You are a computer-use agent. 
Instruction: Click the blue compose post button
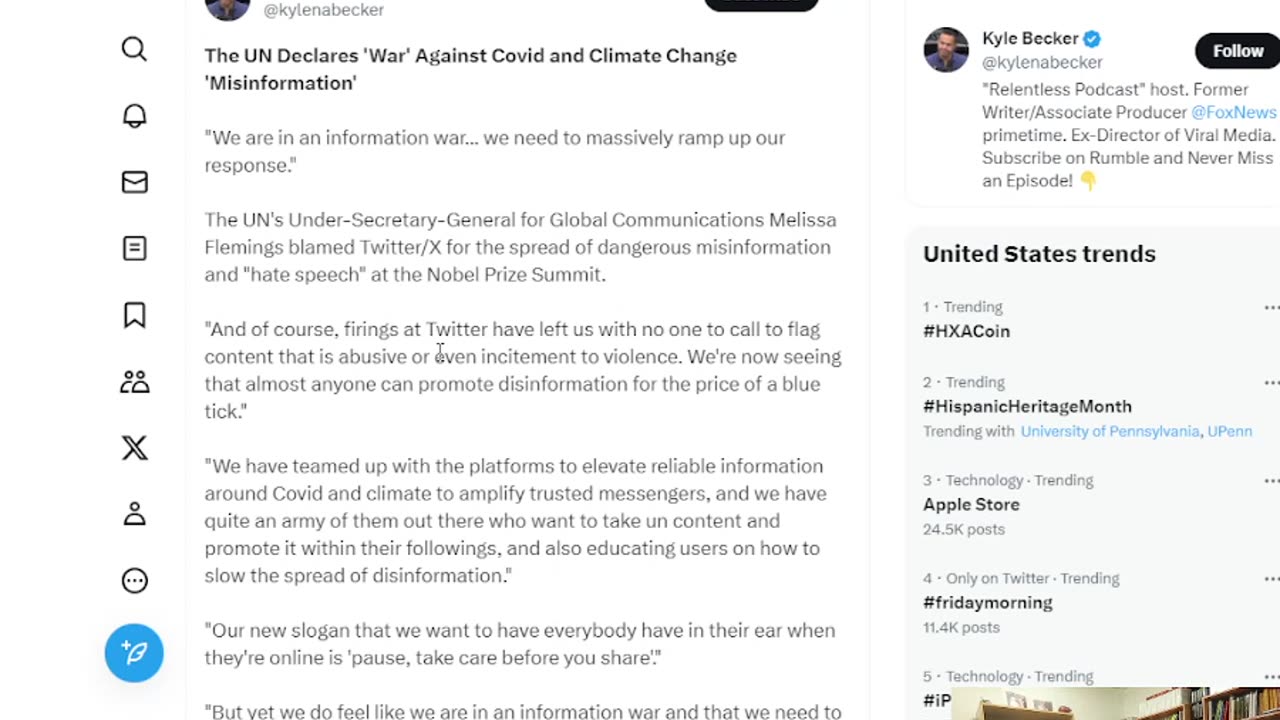134,653
